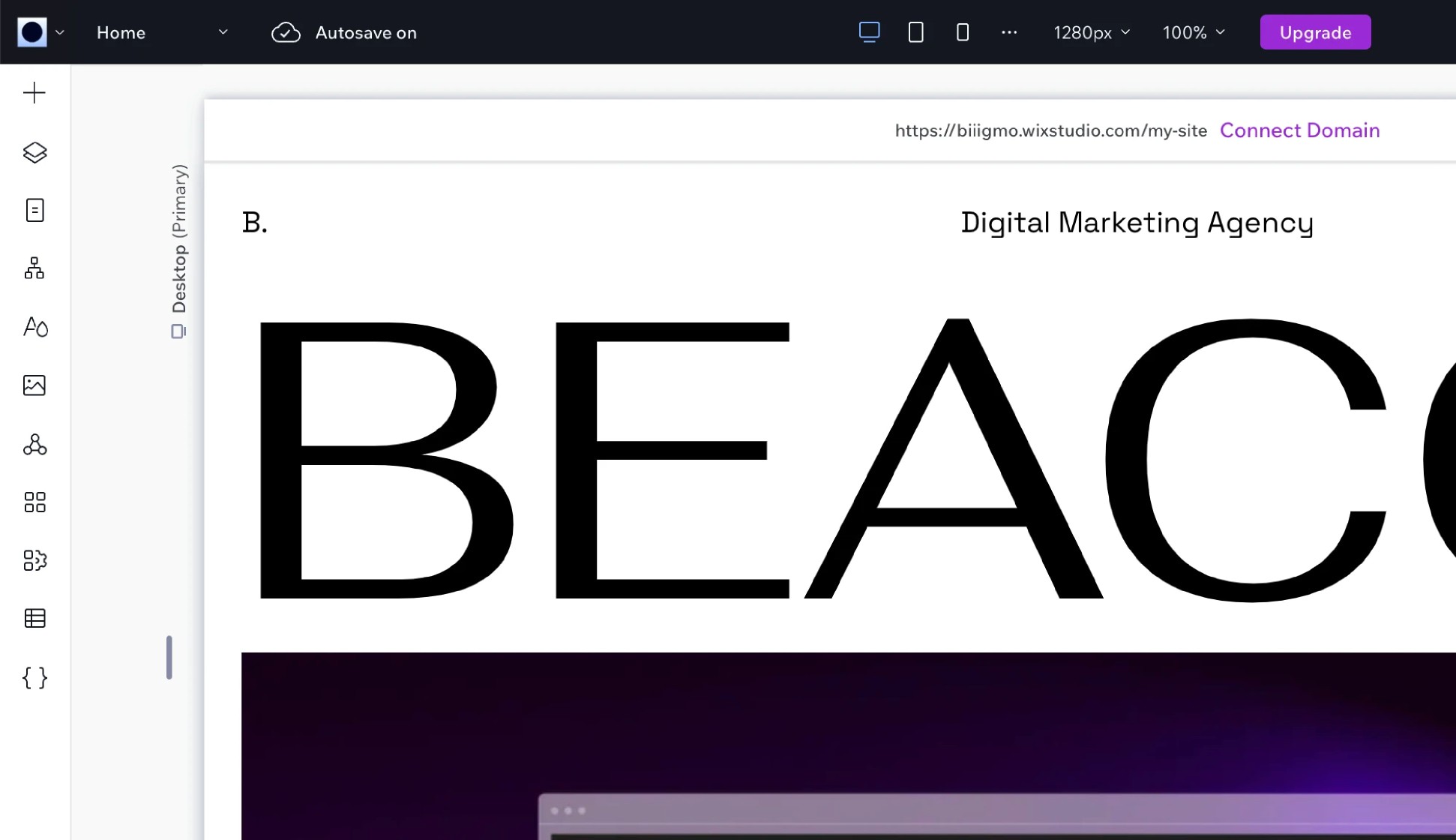Switch to desktop breakpoint view
Viewport: 1456px width, 840px height.
coord(869,32)
